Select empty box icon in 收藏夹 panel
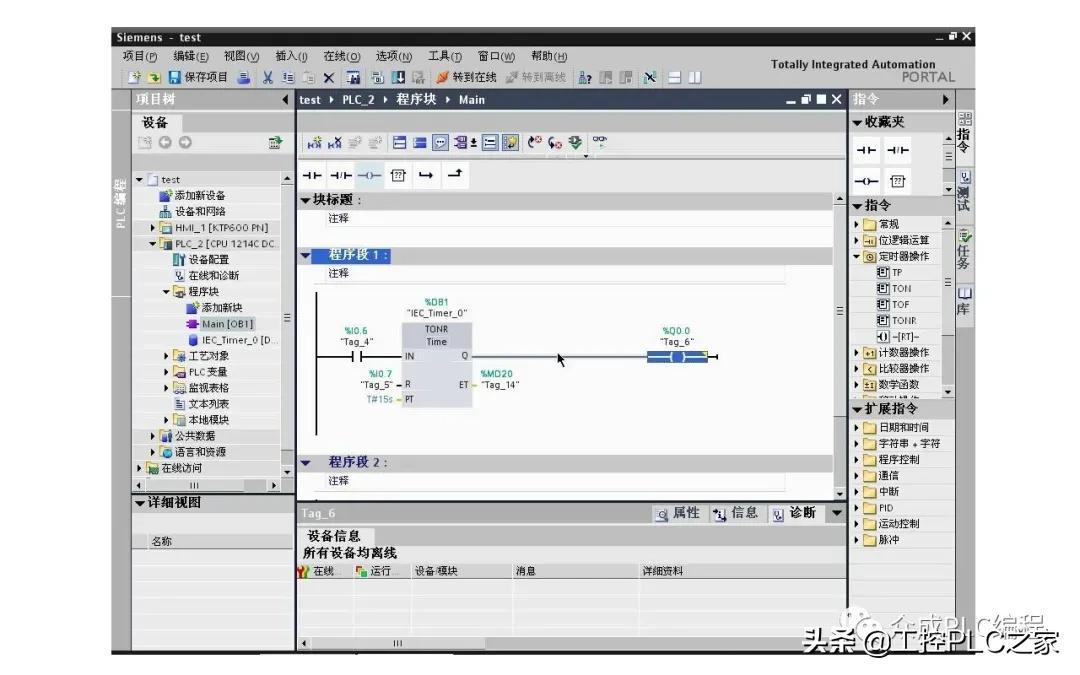Image resolution: width=1080 pixels, height=675 pixels. [x=897, y=181]
